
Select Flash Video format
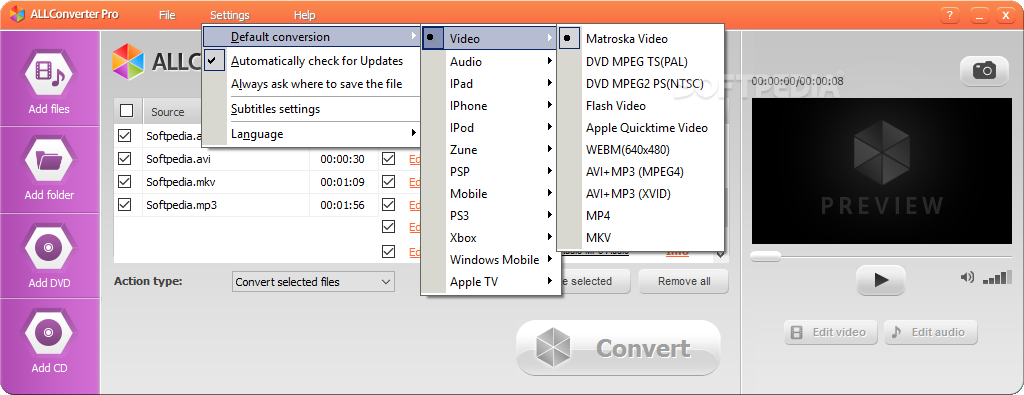(x=641, y=106)
